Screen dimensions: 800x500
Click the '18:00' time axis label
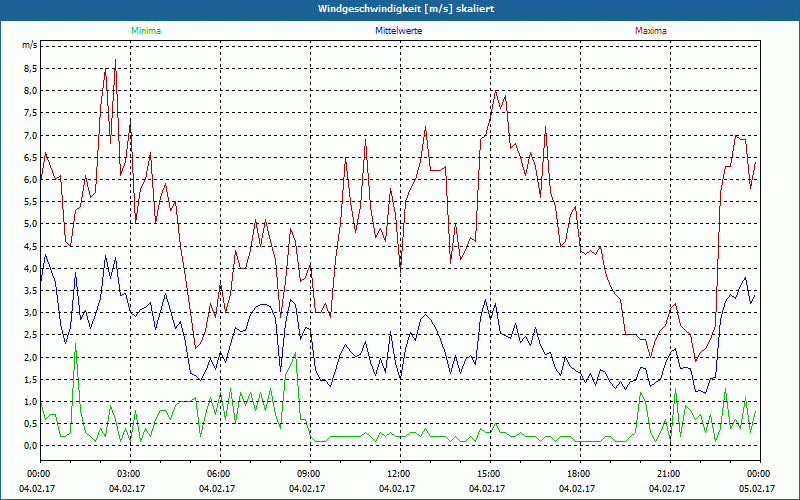point(580,474)
